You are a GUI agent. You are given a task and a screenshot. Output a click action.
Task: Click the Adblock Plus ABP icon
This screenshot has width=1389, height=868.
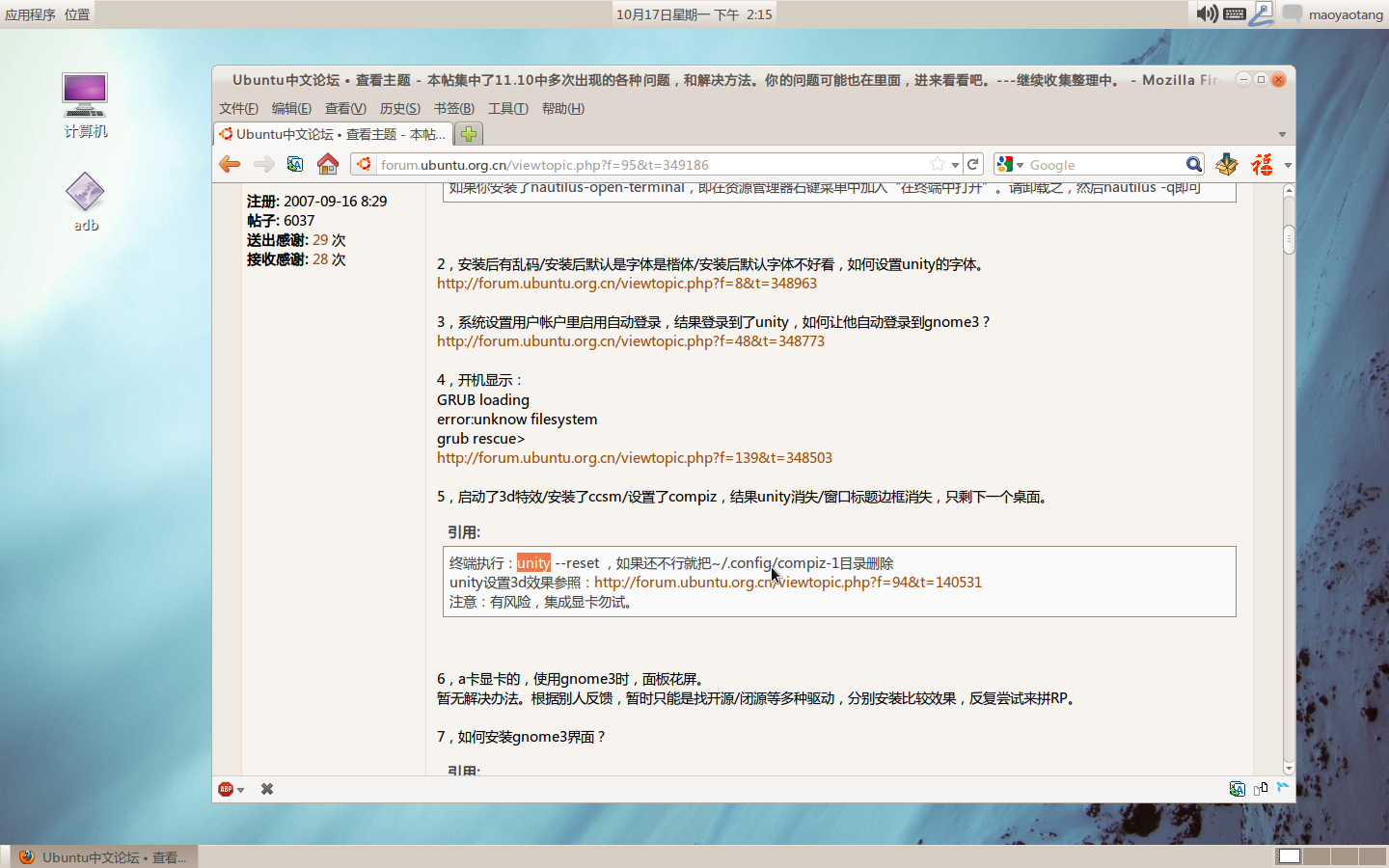(226, 789)
